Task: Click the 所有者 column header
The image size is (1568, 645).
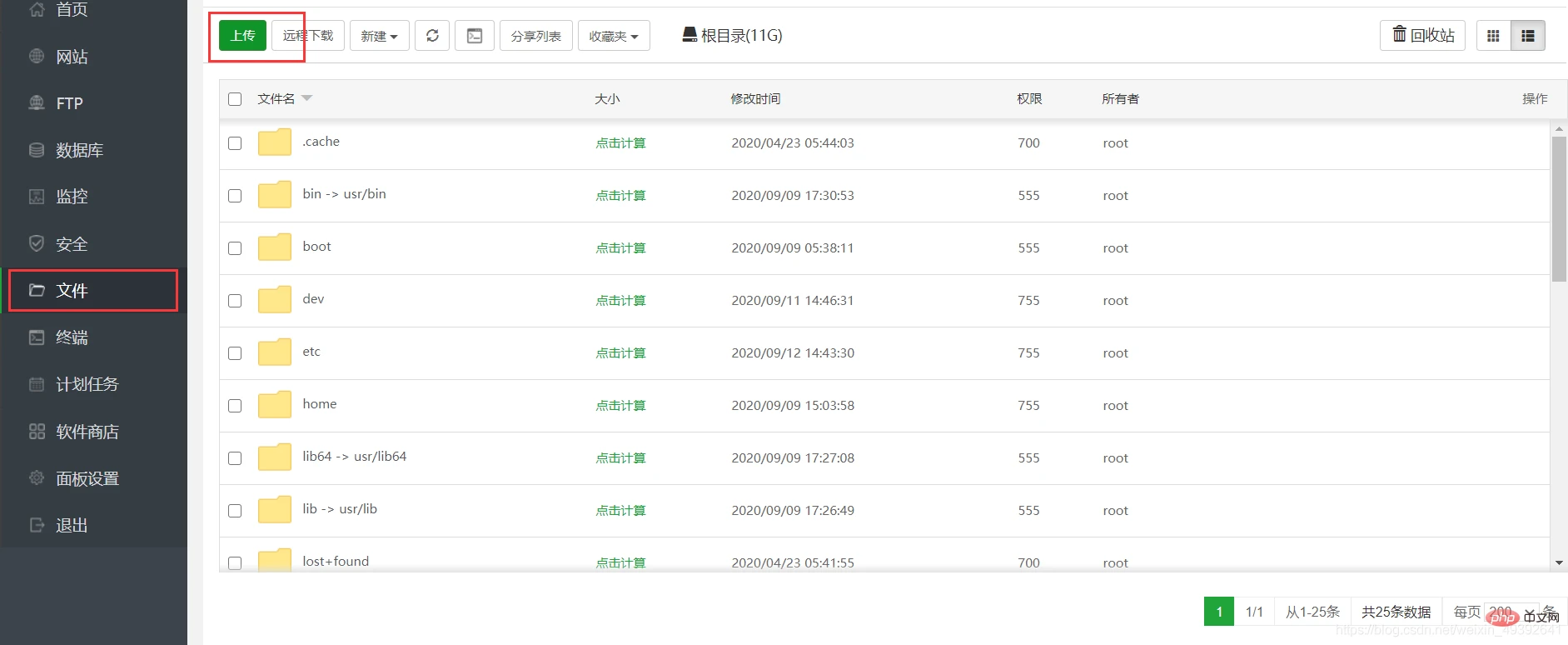Action: 1120,99
